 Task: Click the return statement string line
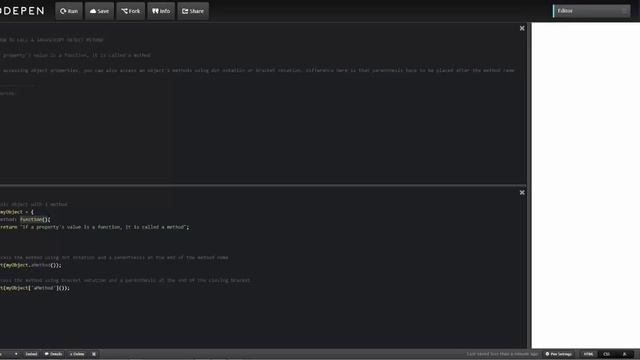point(95,227)
